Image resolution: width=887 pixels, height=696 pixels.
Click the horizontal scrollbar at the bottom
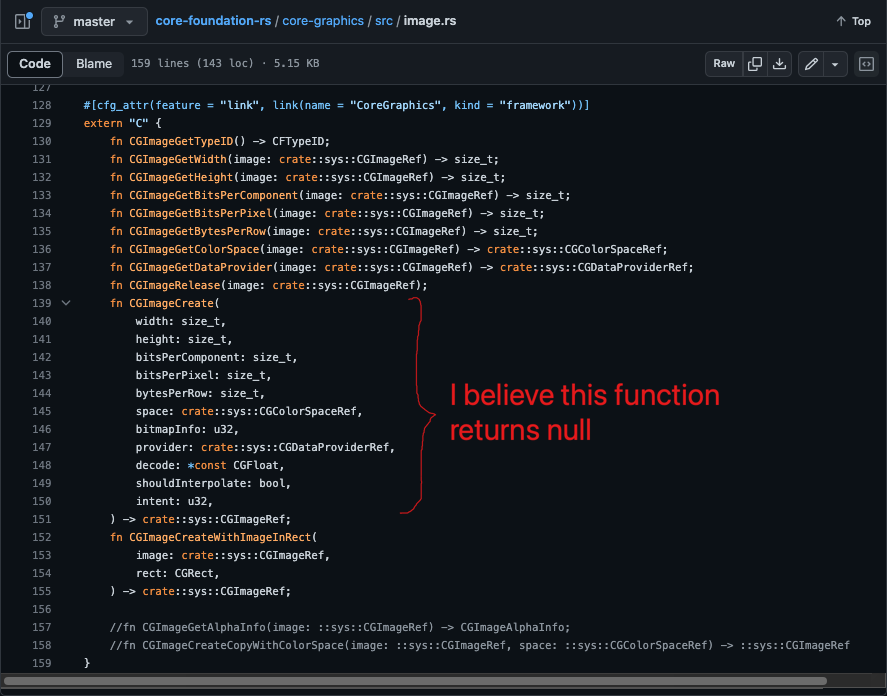click(415, 681)
